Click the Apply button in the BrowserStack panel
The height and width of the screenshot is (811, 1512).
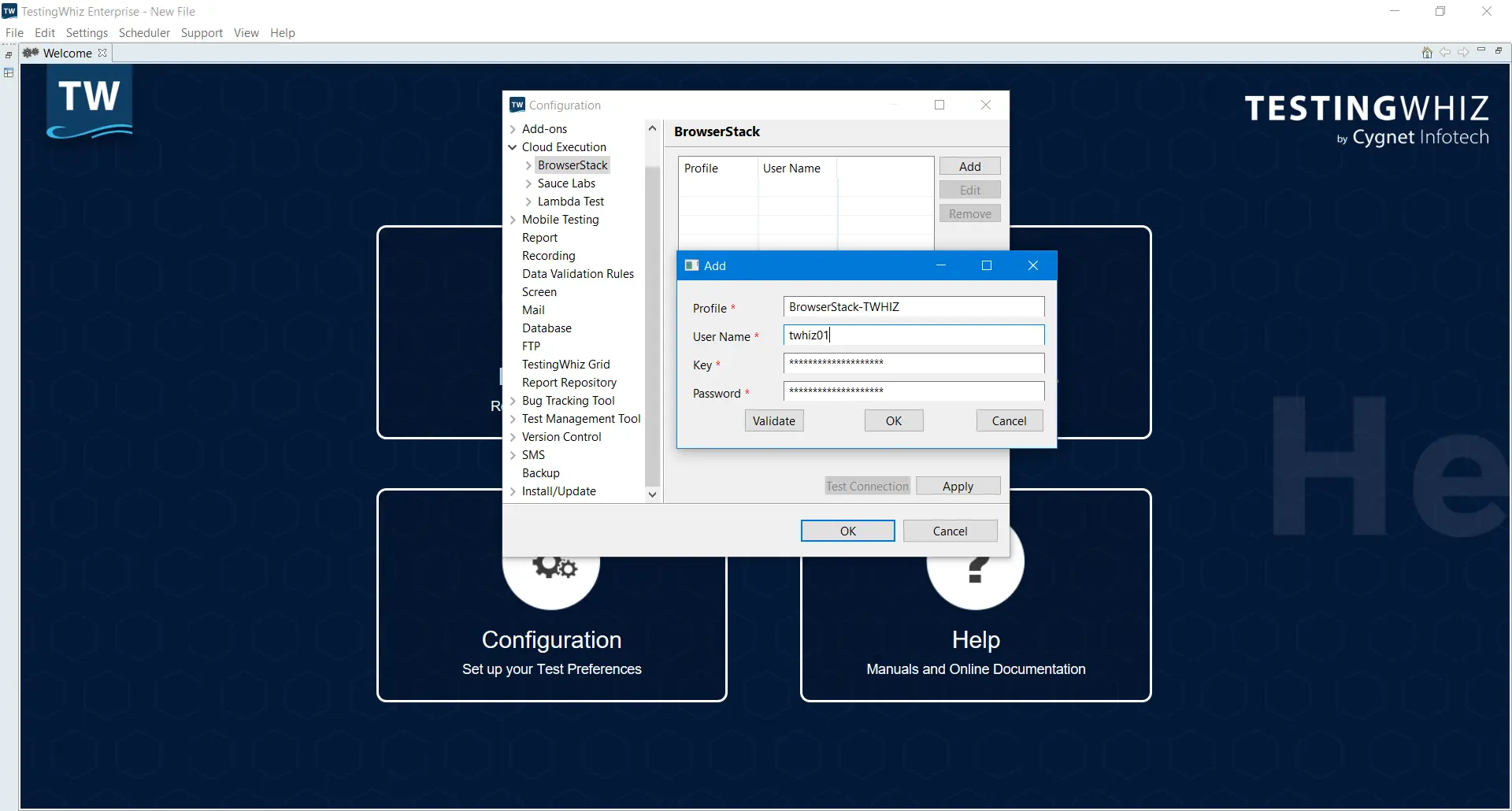(958, 487)
